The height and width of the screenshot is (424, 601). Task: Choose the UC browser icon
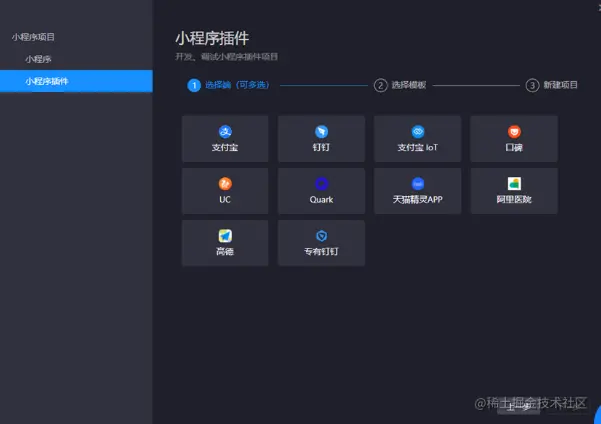tap(225, 184)
